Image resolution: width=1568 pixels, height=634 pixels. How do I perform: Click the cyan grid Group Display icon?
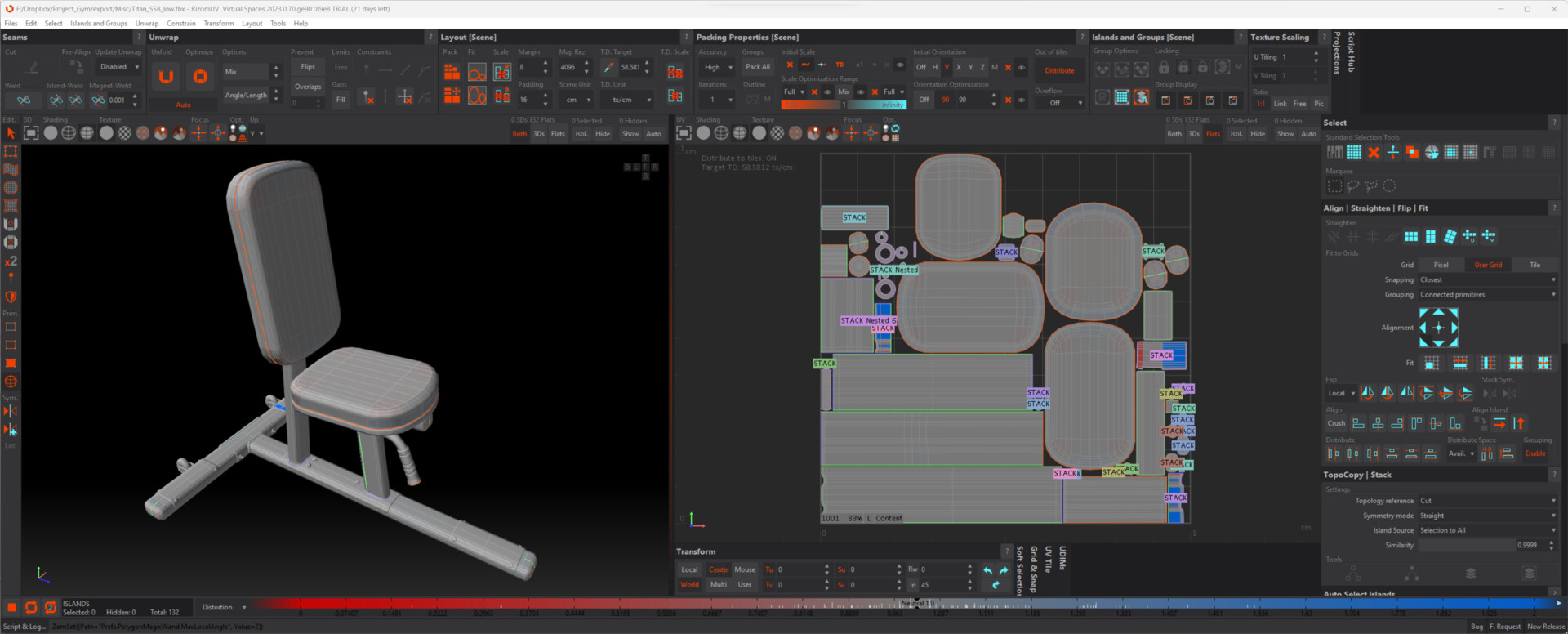click(1122, 97)
